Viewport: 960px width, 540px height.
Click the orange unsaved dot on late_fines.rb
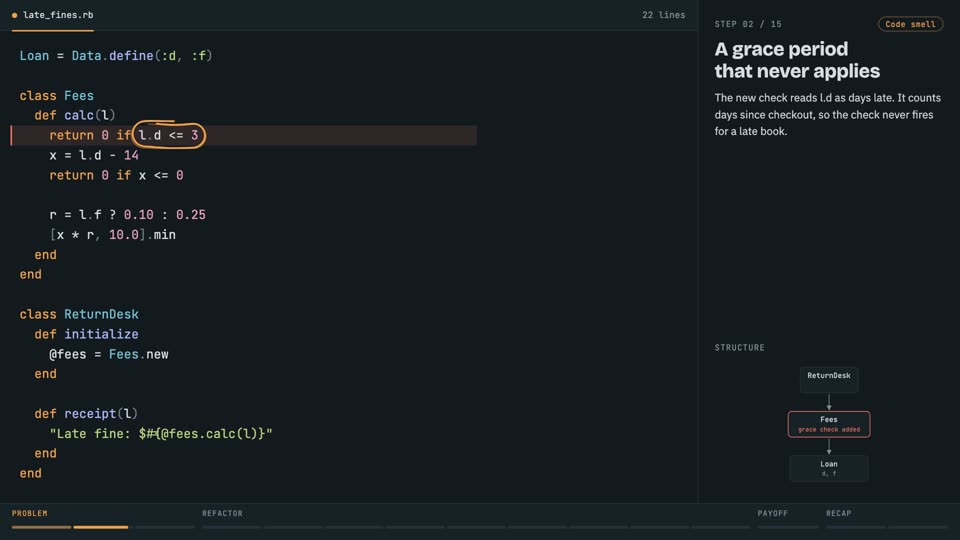tap(15, 15)
